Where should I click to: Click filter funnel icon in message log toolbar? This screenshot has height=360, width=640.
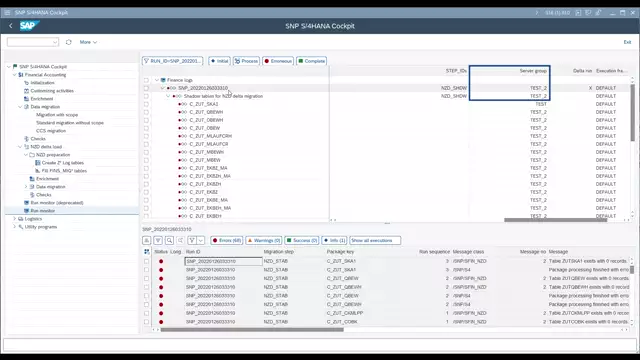(158, 240)
